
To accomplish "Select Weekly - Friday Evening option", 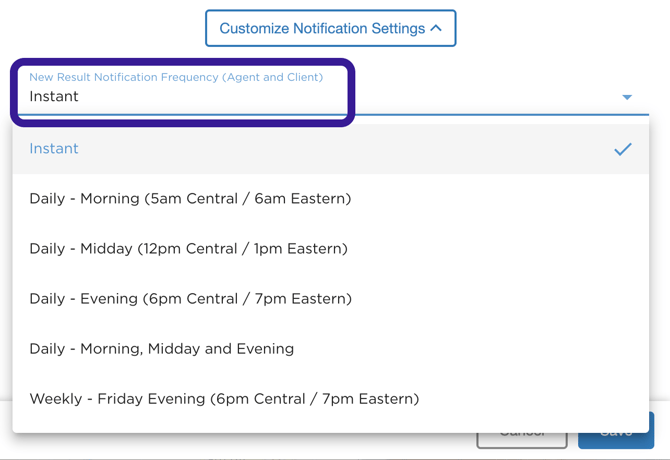I will (x=224, y=399).
